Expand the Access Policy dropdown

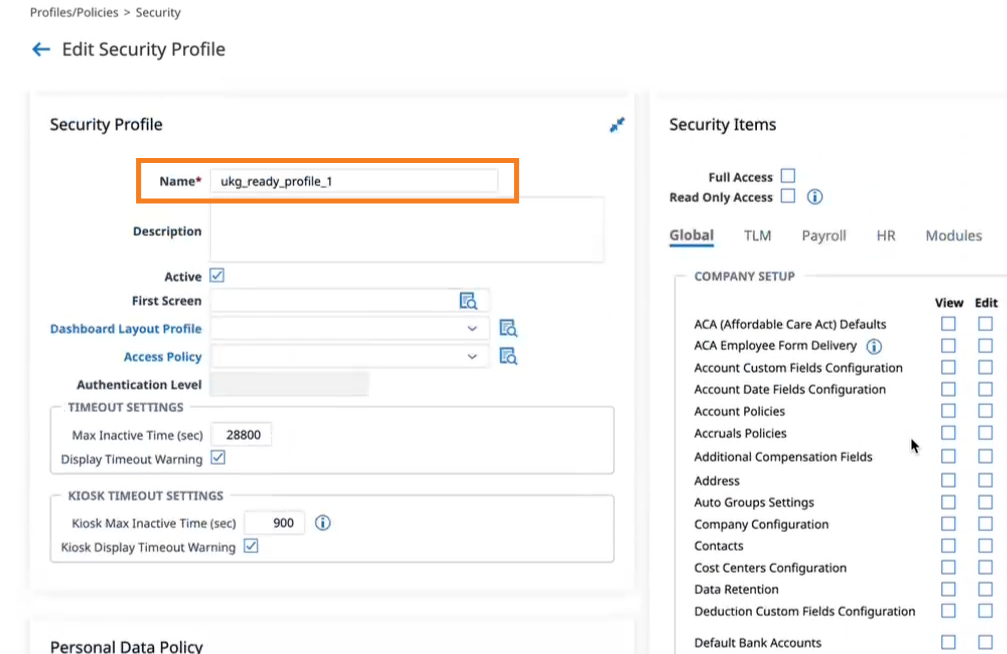472,357
